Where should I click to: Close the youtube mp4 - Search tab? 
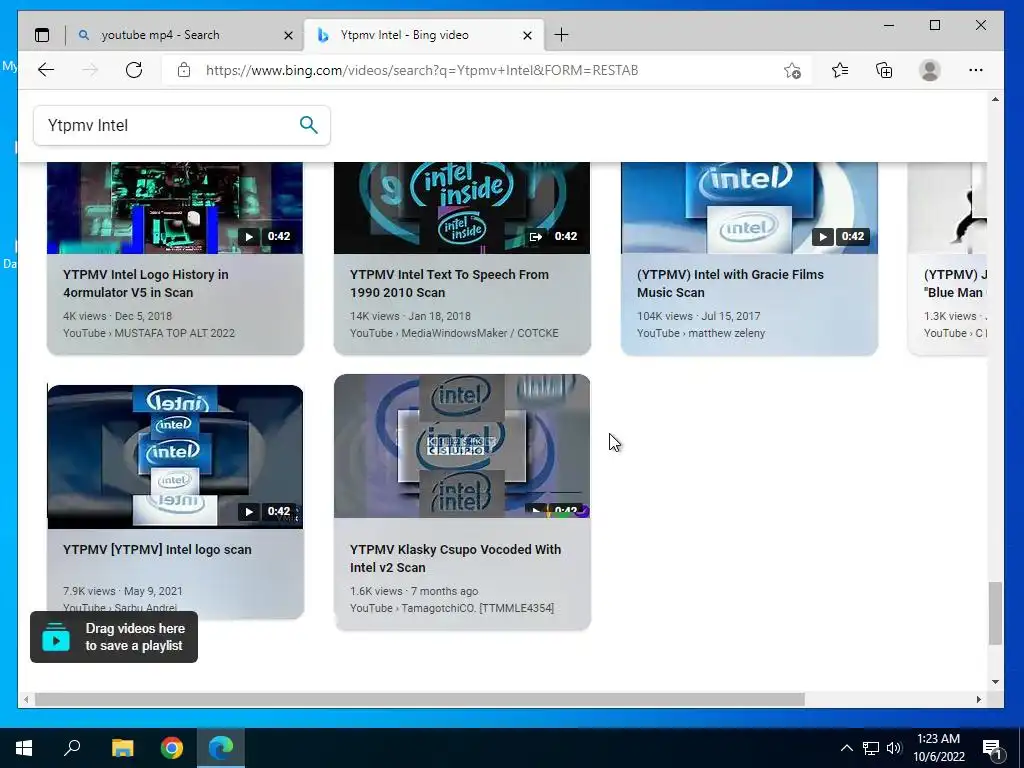(x=288, y=35)
